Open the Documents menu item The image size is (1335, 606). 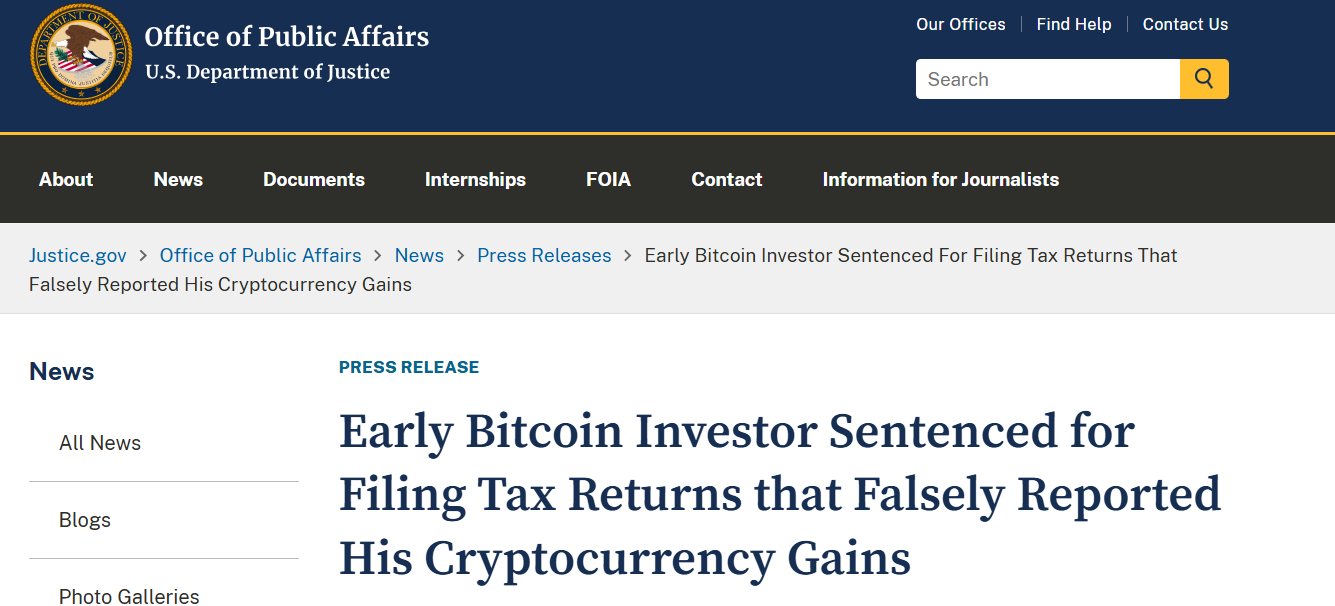[x=314, y=179]
